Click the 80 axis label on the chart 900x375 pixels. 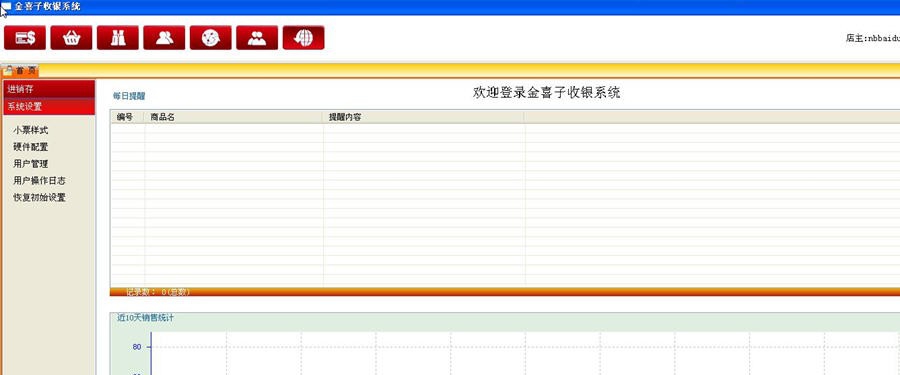click(x=137, y=347)
